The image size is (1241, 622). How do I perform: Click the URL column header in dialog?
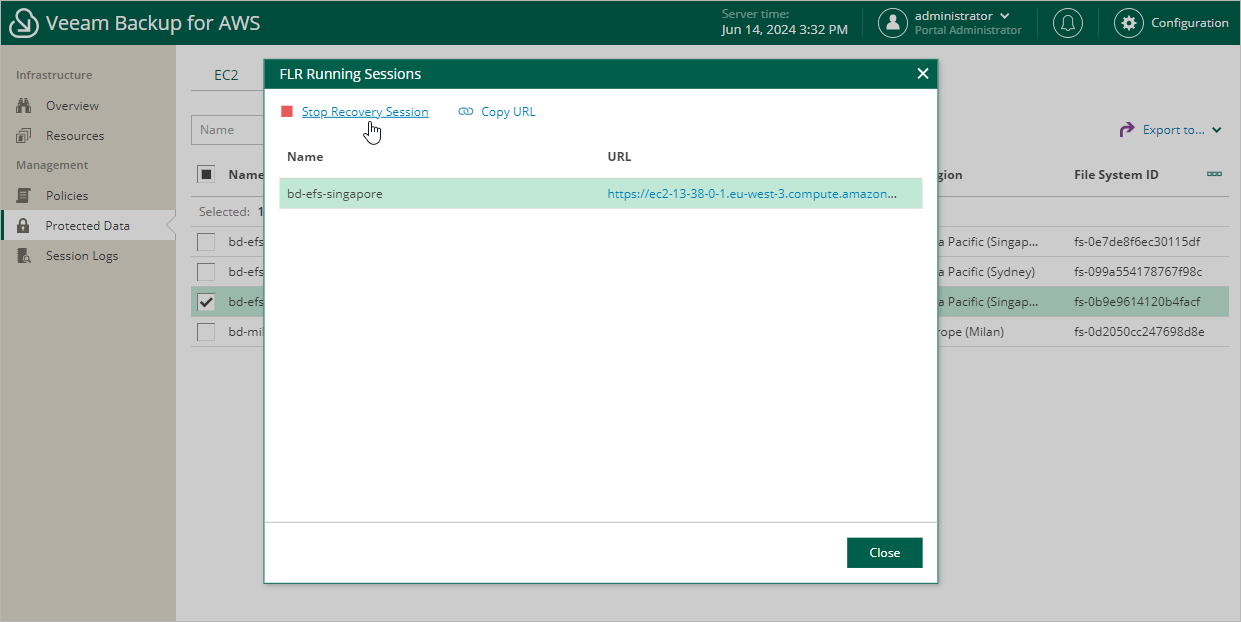coord(619,157)
